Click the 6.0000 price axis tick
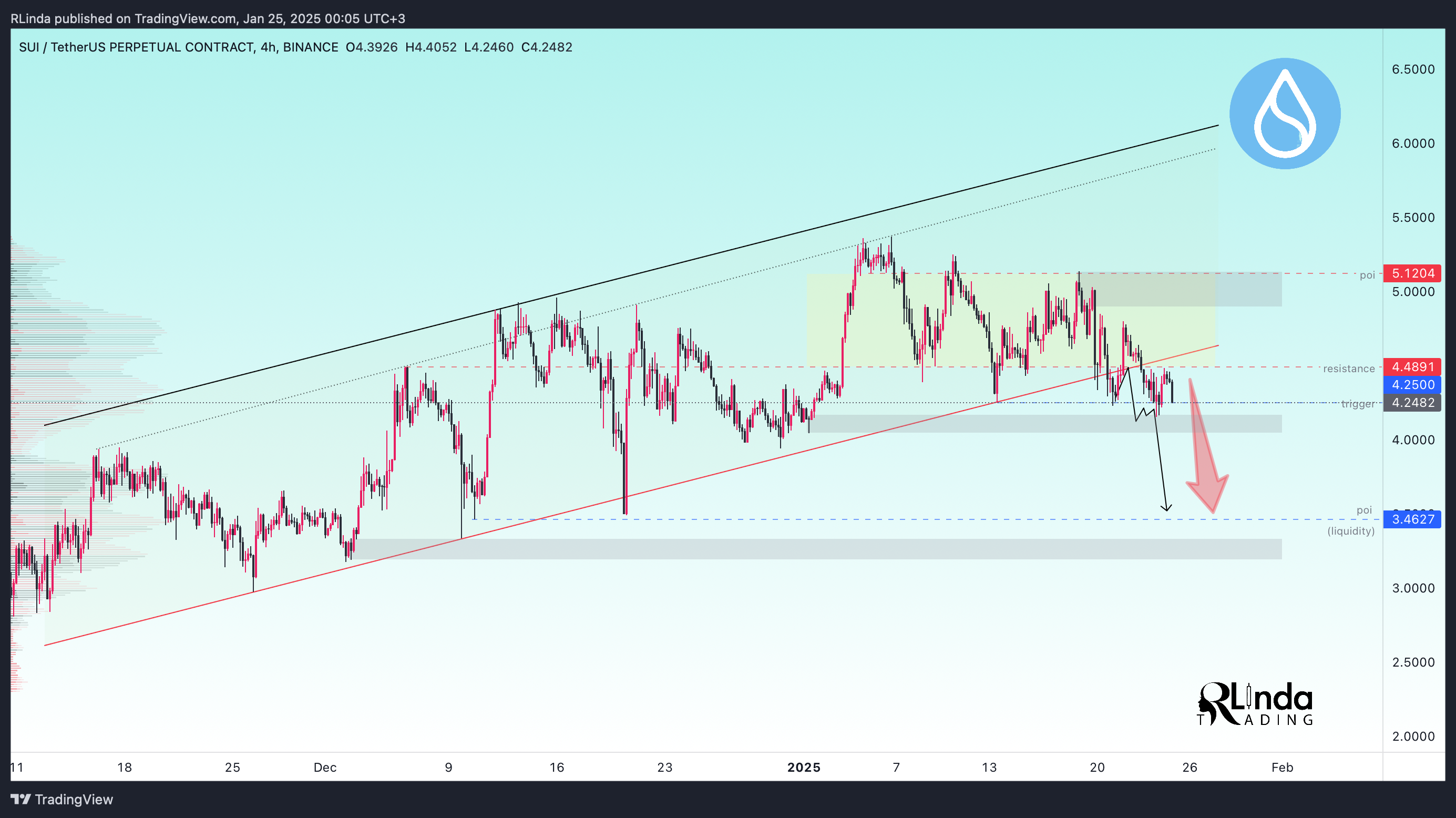The image size is (1456, 818). 1413,144
